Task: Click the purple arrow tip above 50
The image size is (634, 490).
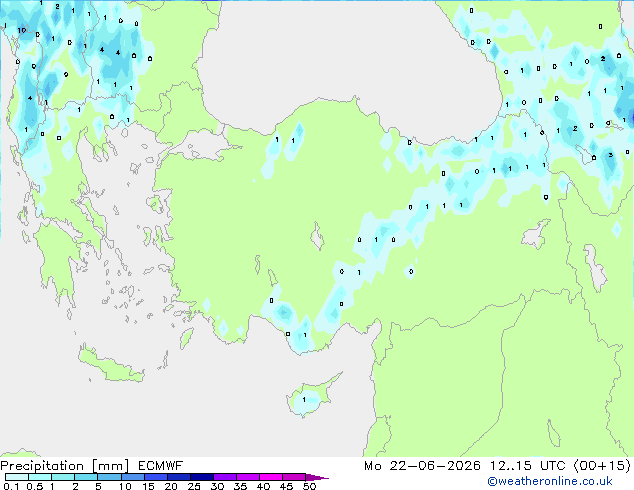Action: point(316,477)
